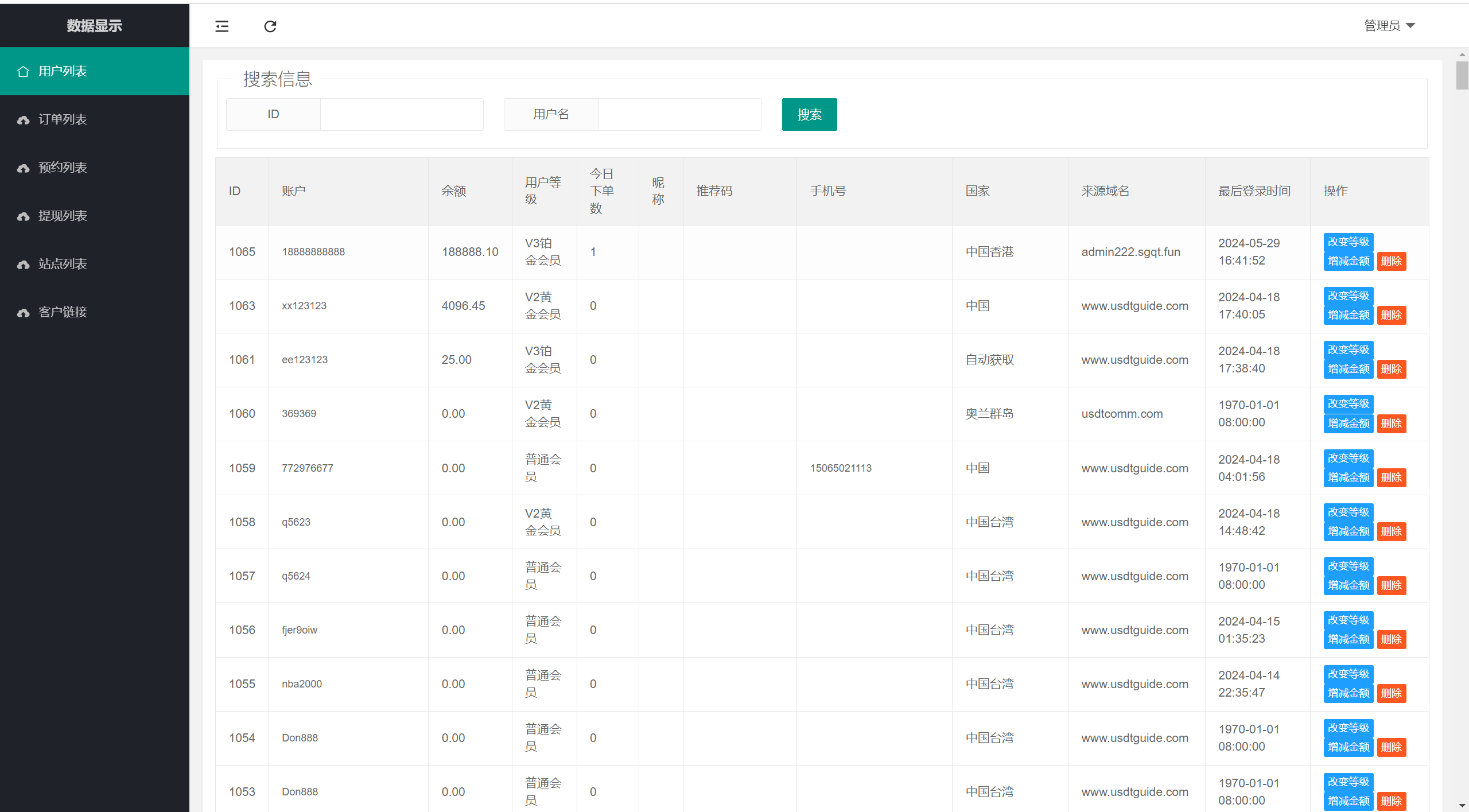Collapse the sidebar menu icon

coord(221,26)
